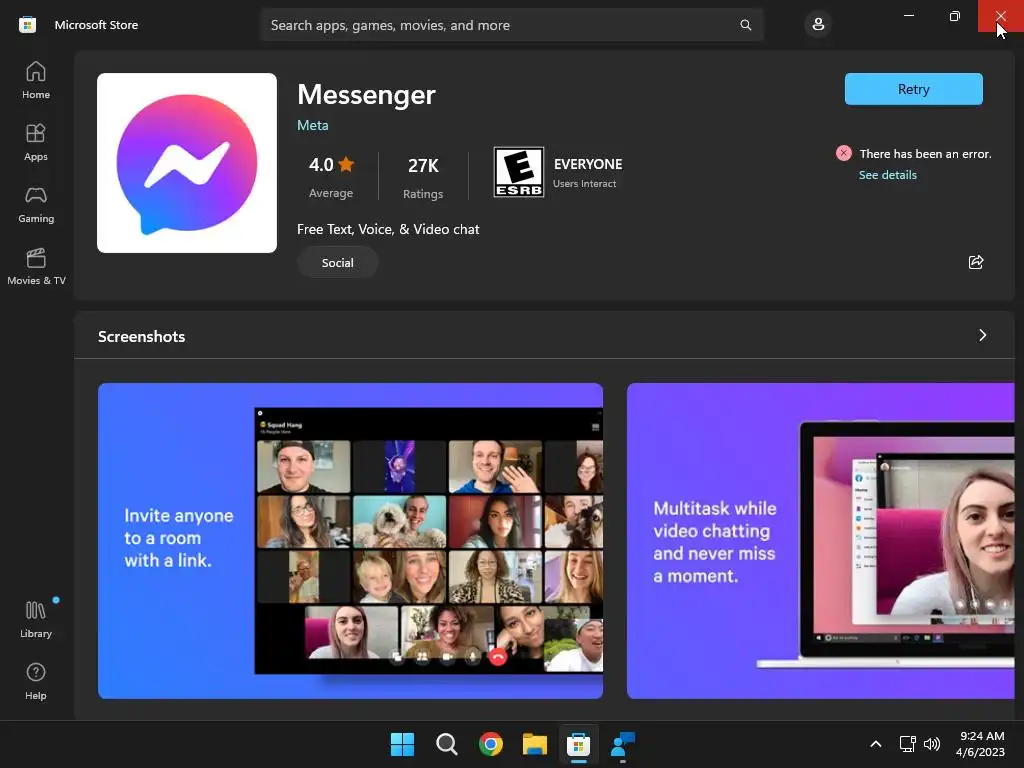Open Movies & TV section in sidebar
Image resolution: width=1024 pixels, height=768 pixels.
36,266
